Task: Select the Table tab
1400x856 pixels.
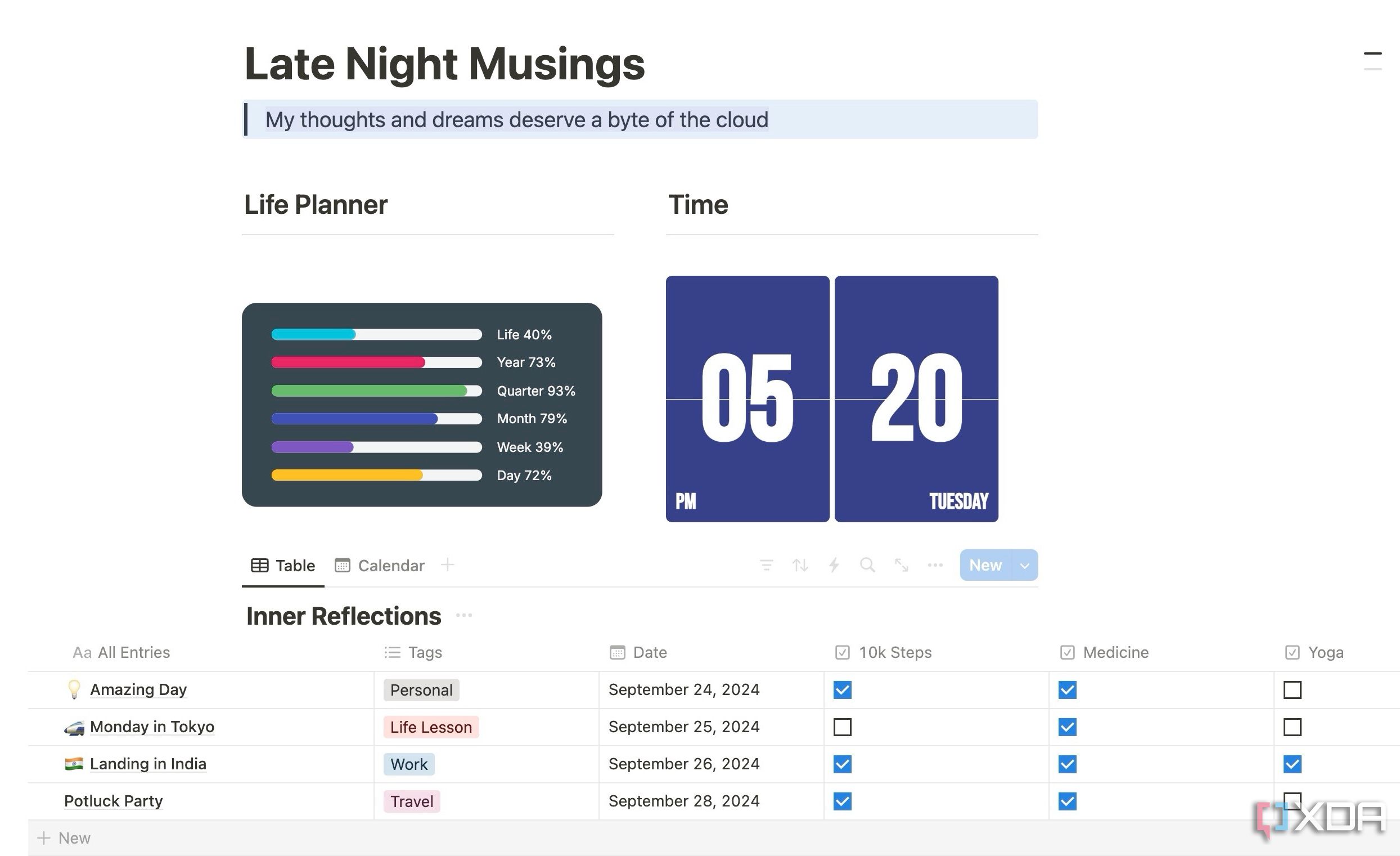Action: coord(283,566)
